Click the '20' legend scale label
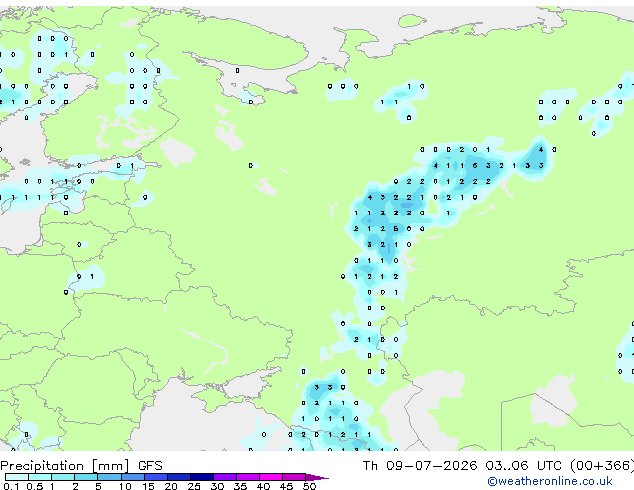Image resolution: width=634 pixels, height=490 pixels. (171, 486)
